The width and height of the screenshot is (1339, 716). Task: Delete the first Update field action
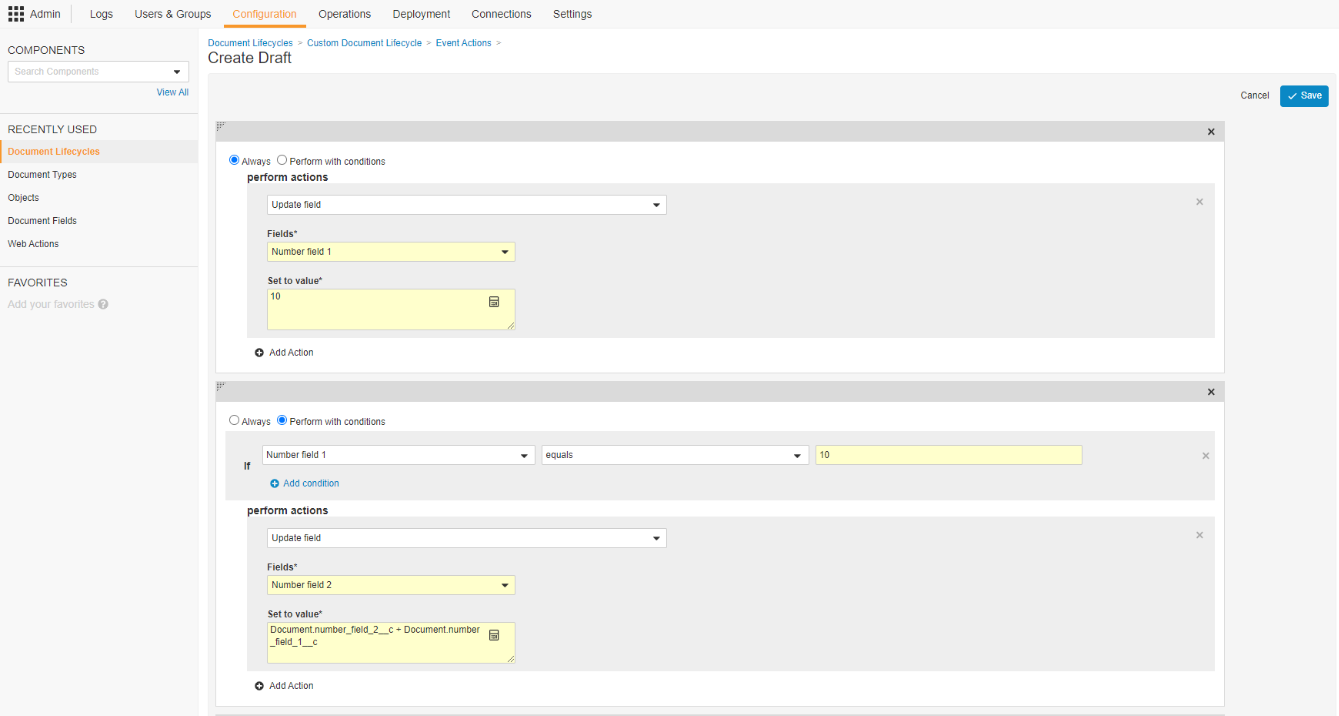click(1199, 202)
